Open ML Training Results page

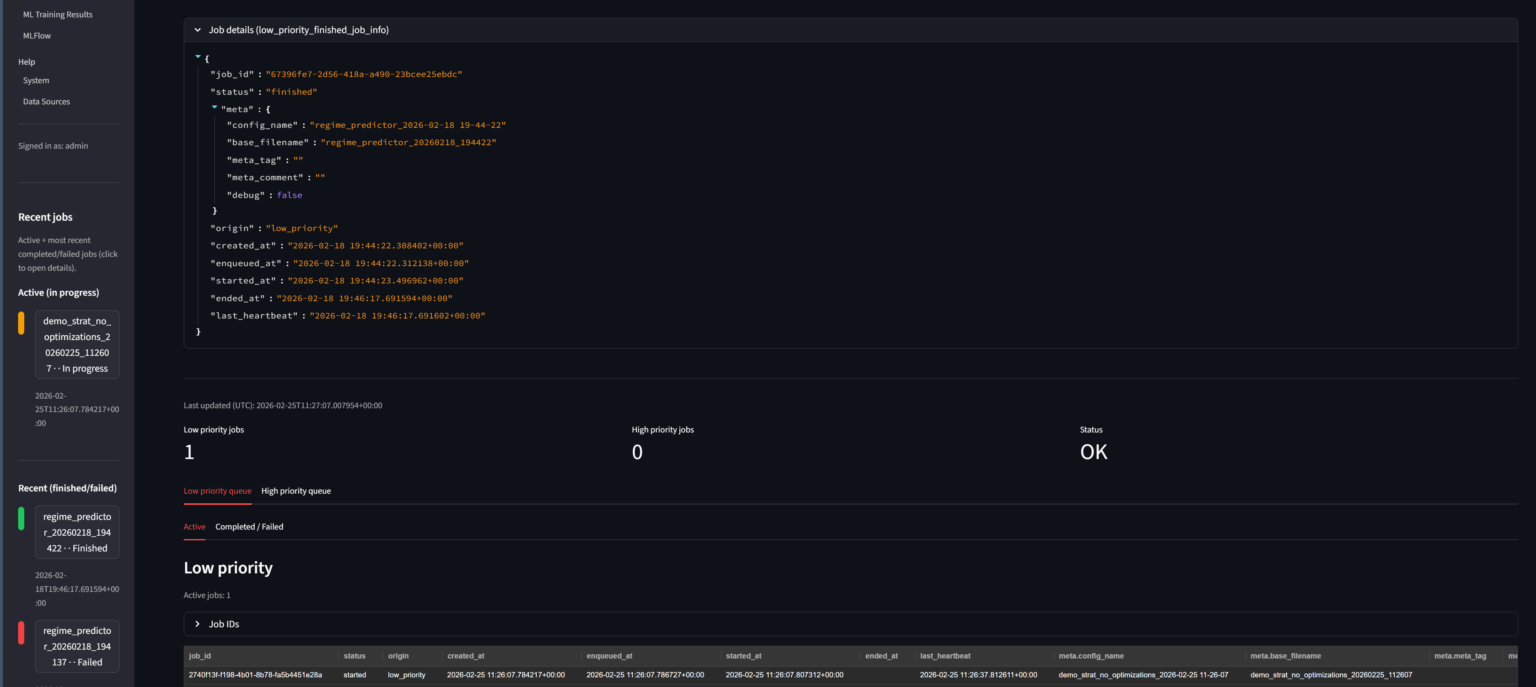coord(57,14)
